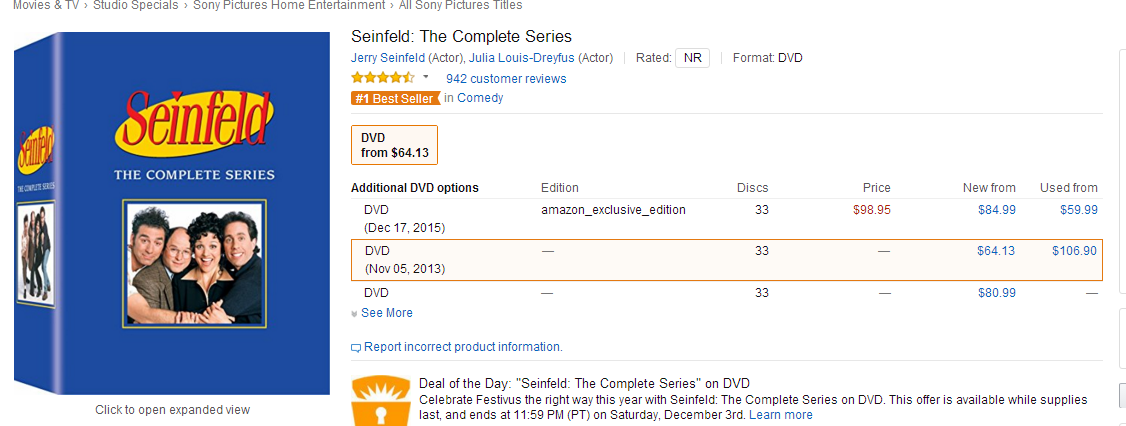Expand See More DVD options
The width and height of the screenshot is (1126, 426).
(x=386, y=313)
